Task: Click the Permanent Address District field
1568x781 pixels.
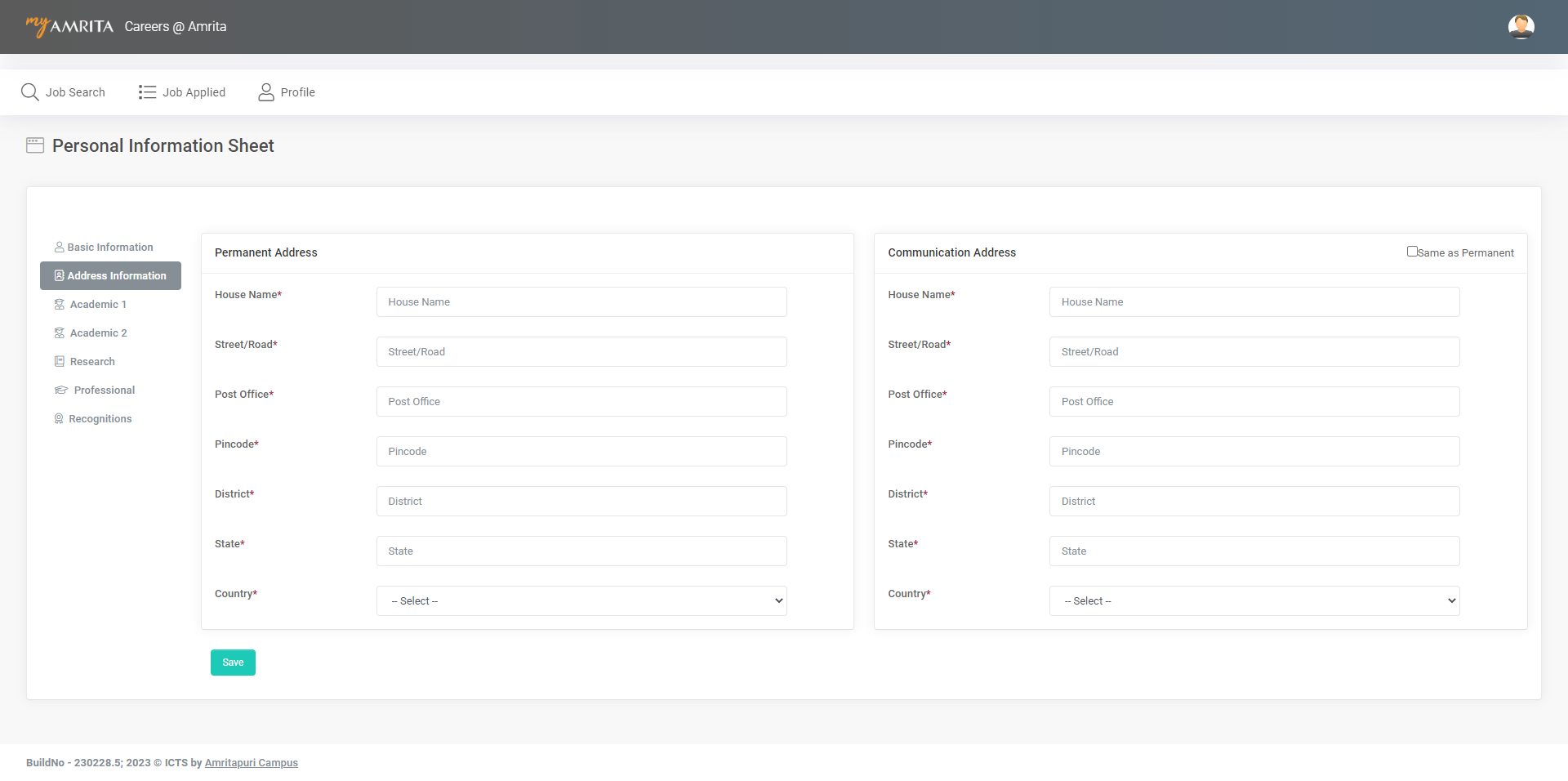Action: (x=581, y=502)
